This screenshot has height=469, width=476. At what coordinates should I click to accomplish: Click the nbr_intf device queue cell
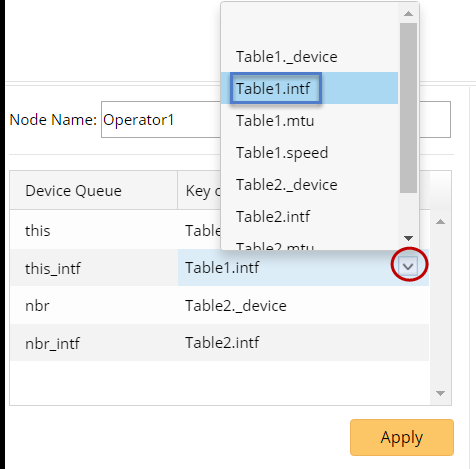click(x=94, y=343)
